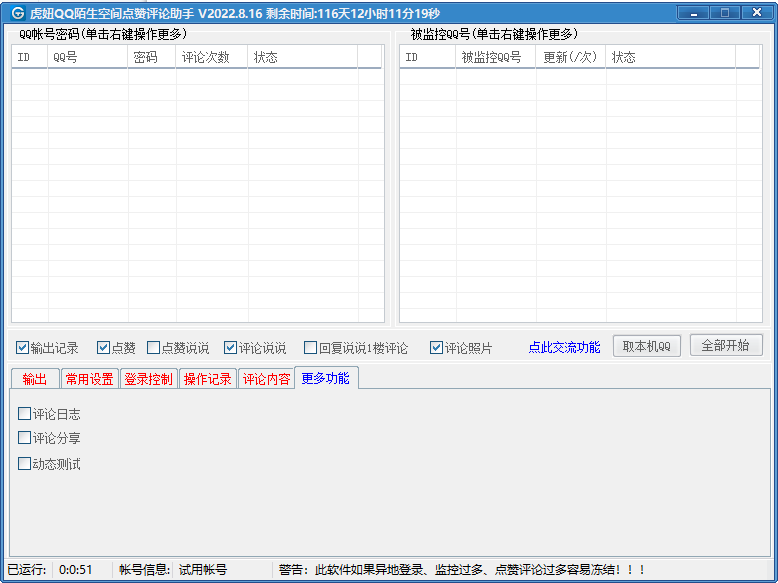Viewport: 778px width, 583px height.
Task: Open the 评论内容 tab
Action: pyautogui.click(x=266, y=379)
